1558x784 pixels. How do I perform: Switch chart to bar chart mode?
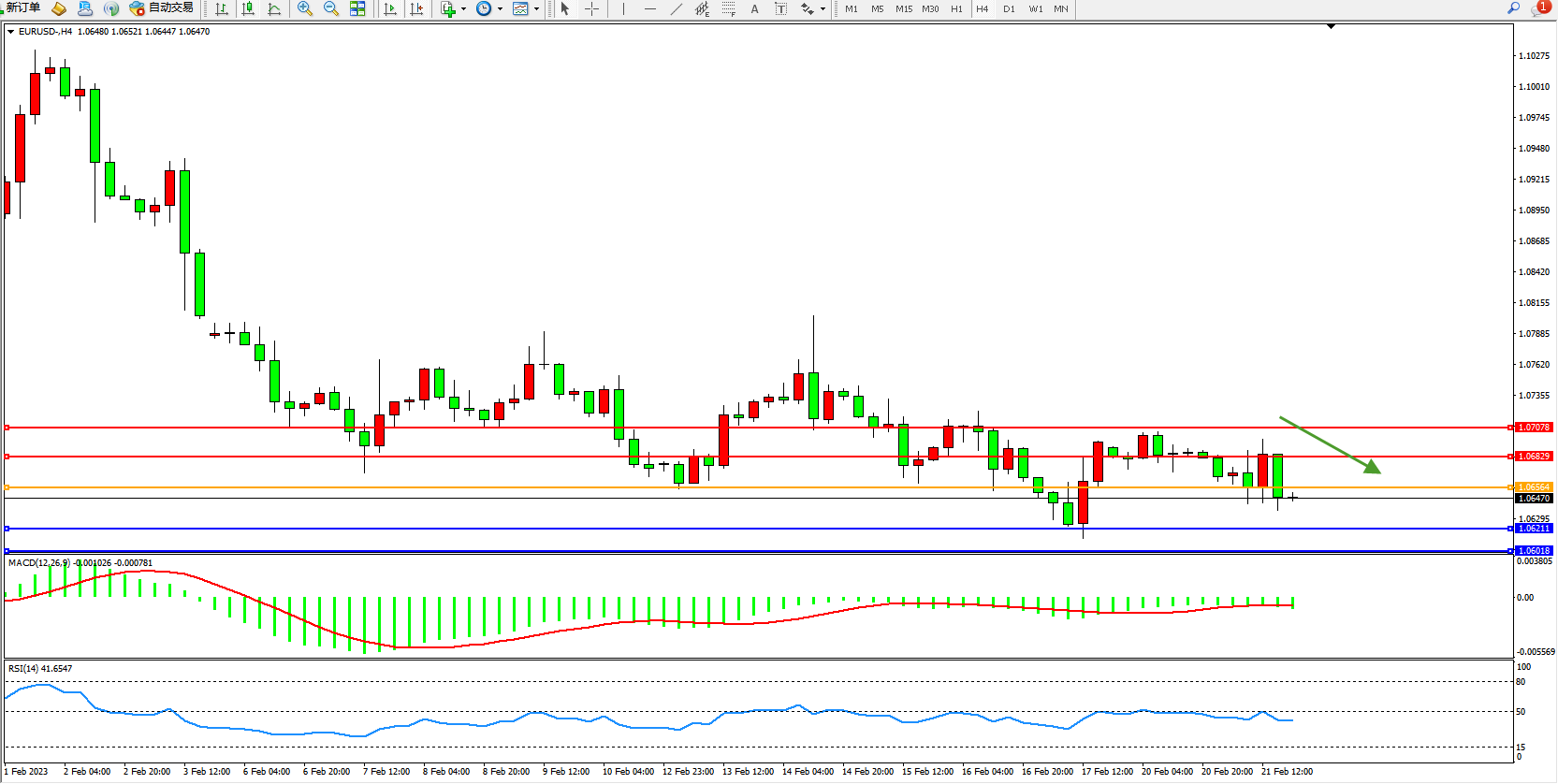(x=222, y=8)
